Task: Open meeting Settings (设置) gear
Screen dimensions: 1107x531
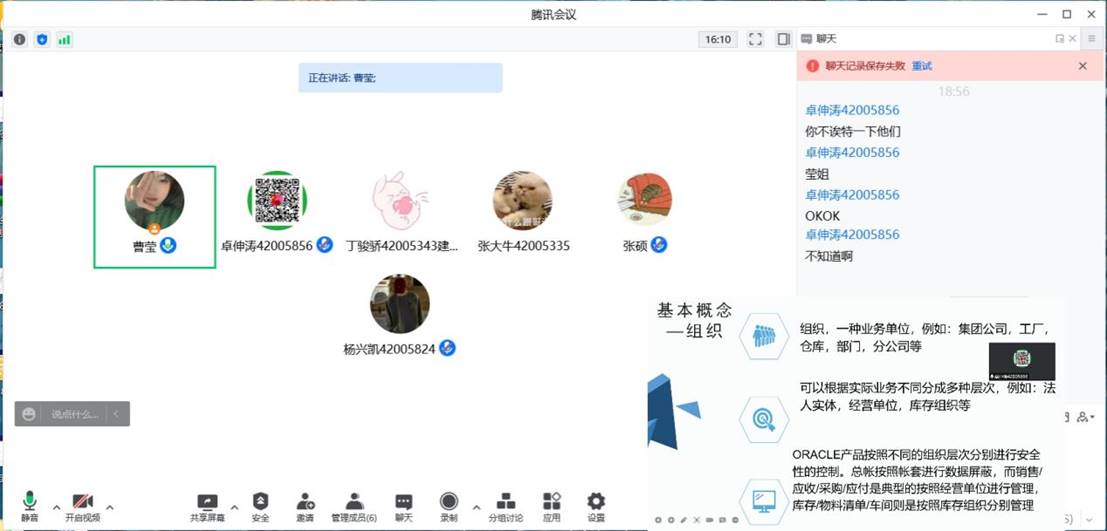Action: pos(596,505)
